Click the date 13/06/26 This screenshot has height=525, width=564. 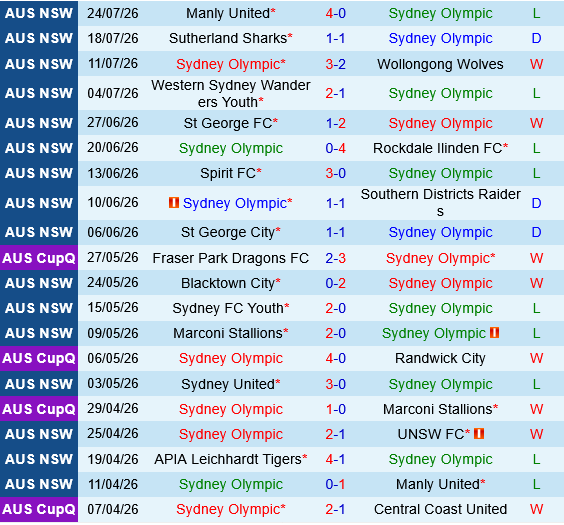tap(113, 173)
